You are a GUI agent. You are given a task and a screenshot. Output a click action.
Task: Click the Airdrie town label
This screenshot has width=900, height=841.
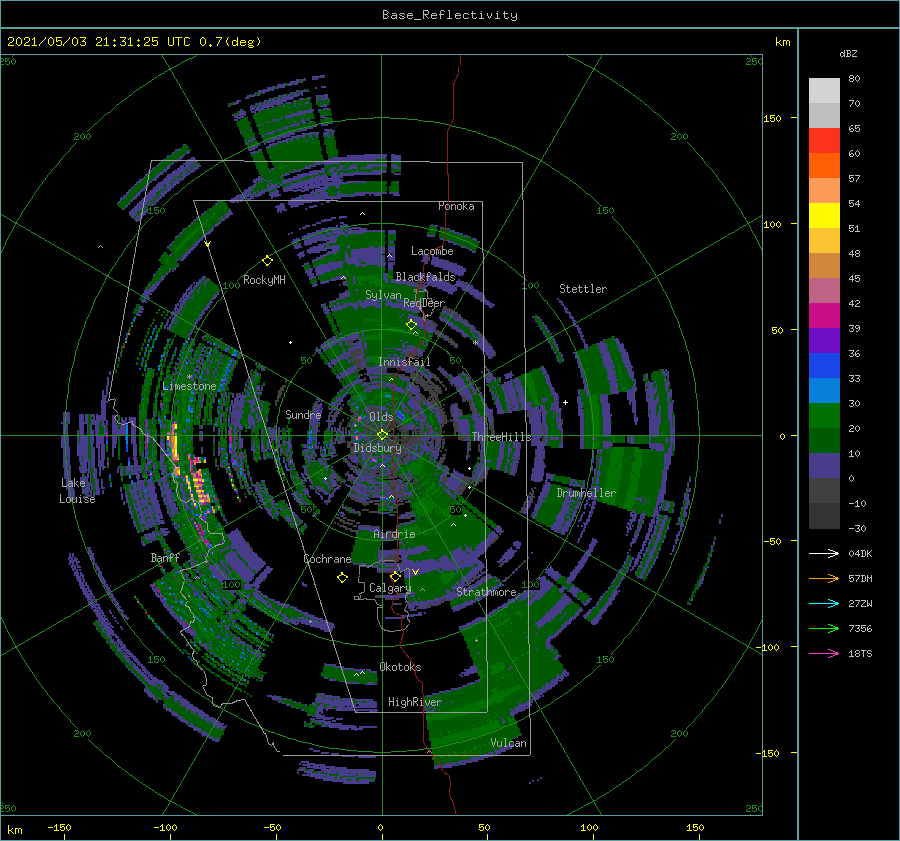click(x=394, y=534)
